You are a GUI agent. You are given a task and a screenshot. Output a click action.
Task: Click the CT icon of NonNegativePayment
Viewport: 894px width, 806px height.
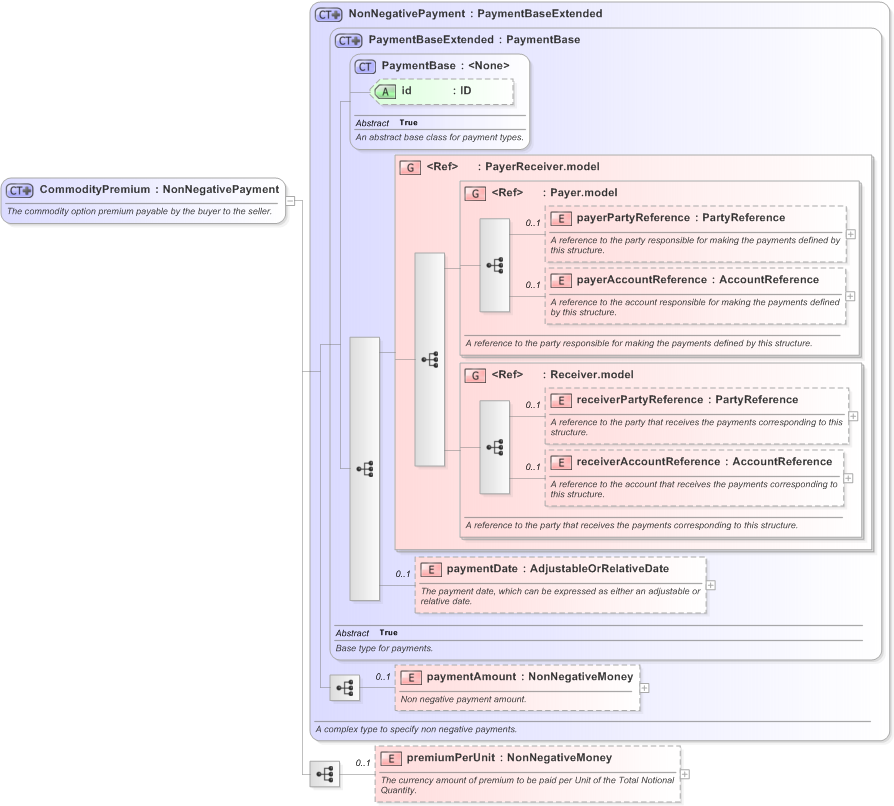pos(328,14)
